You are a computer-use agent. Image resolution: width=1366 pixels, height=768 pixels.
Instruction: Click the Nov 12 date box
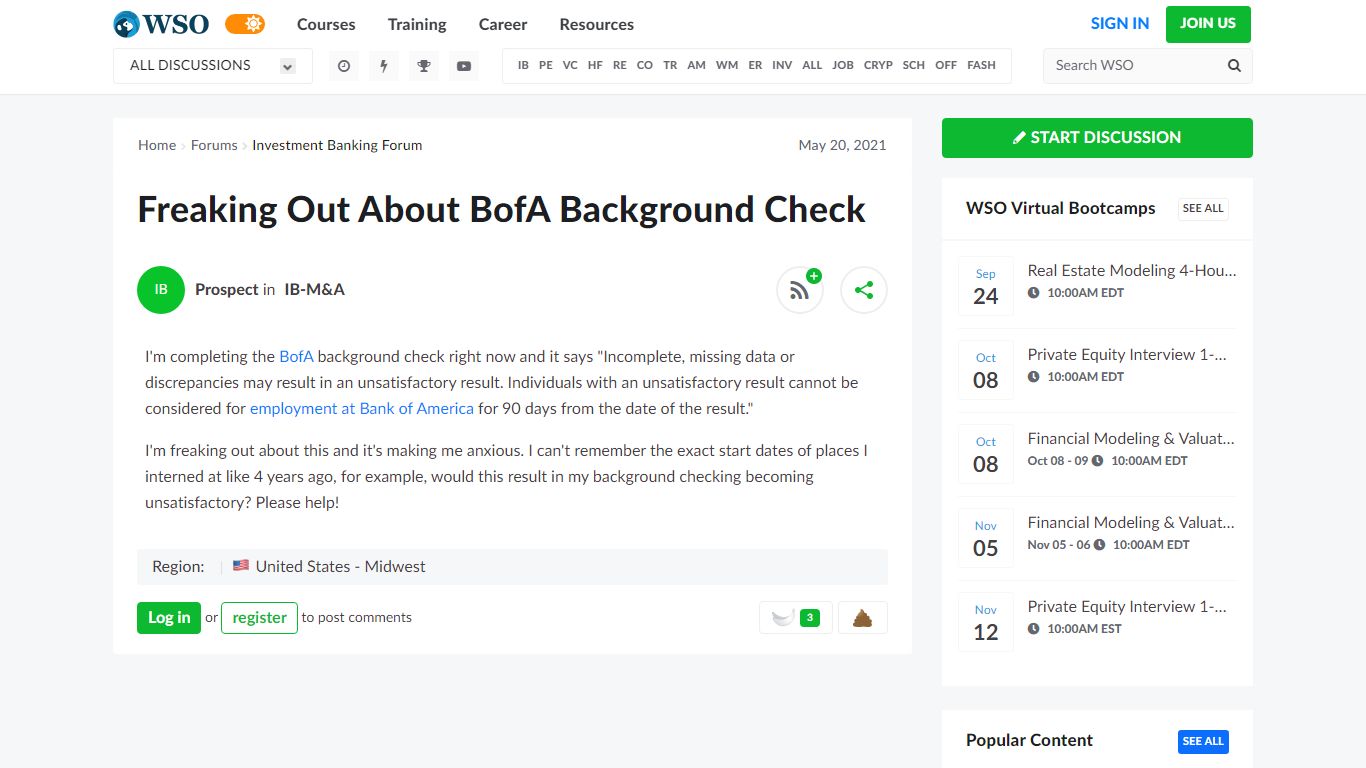(986, 623)
